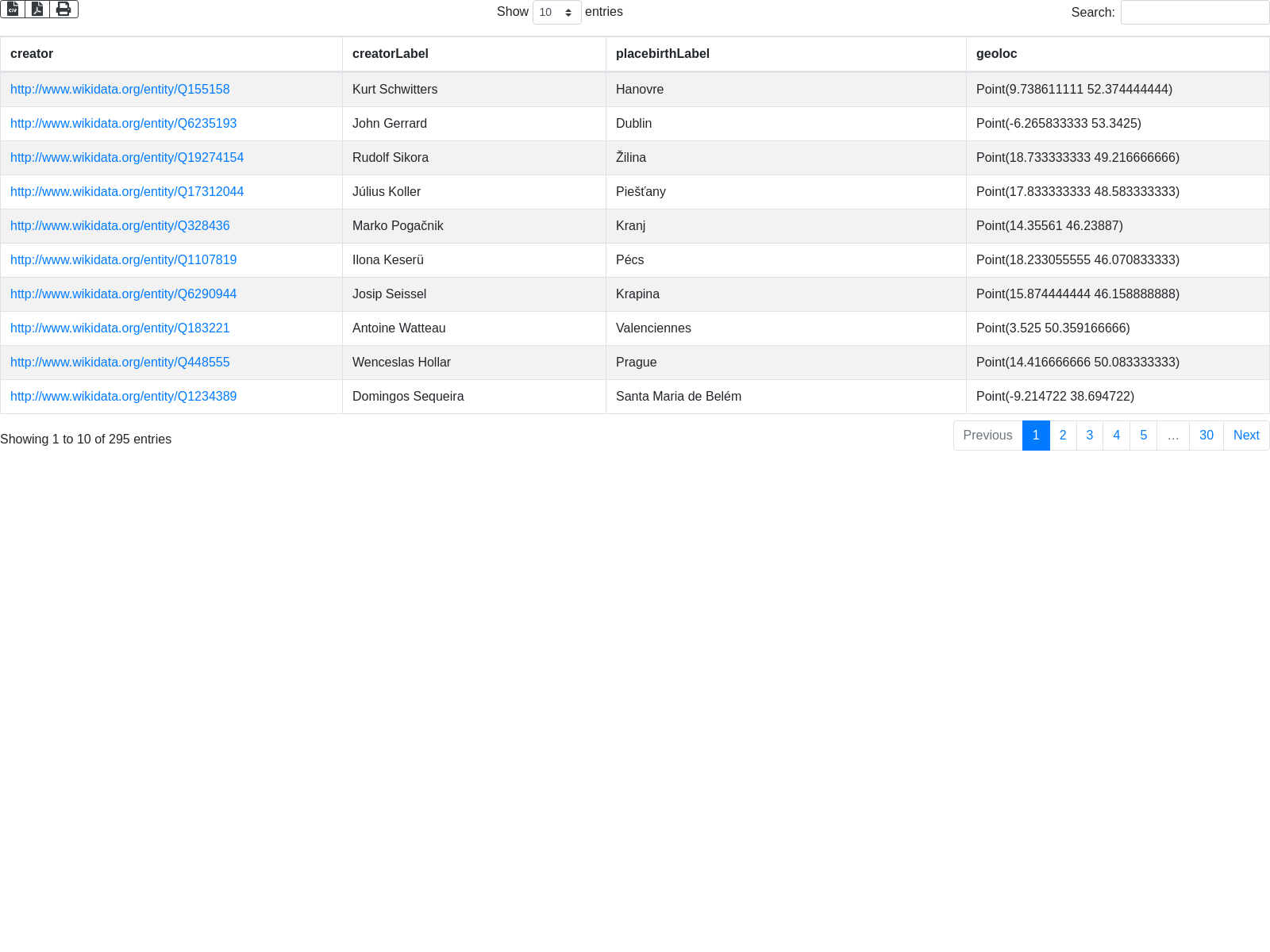
Task: Sort by geoloc column header
Action: click(996, 54)
